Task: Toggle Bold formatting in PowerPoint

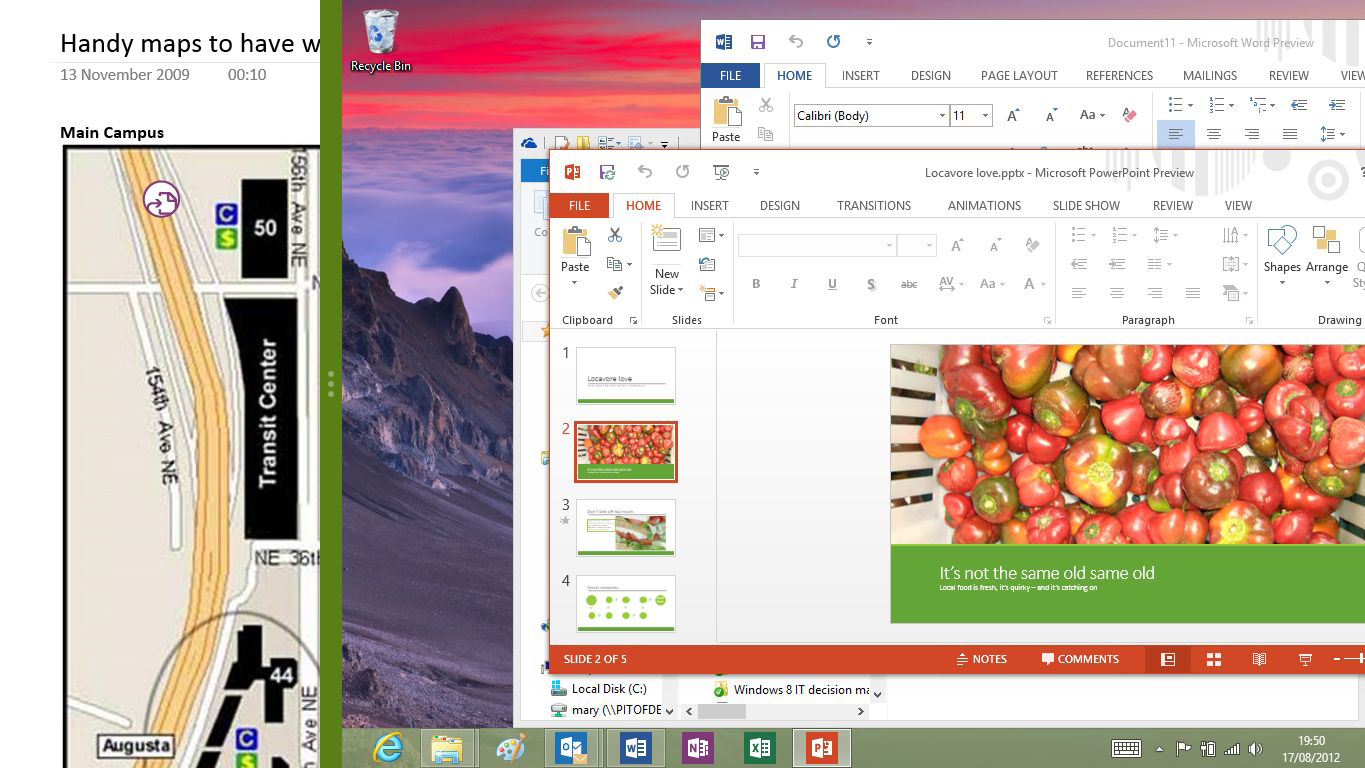Action: (756, 284)
